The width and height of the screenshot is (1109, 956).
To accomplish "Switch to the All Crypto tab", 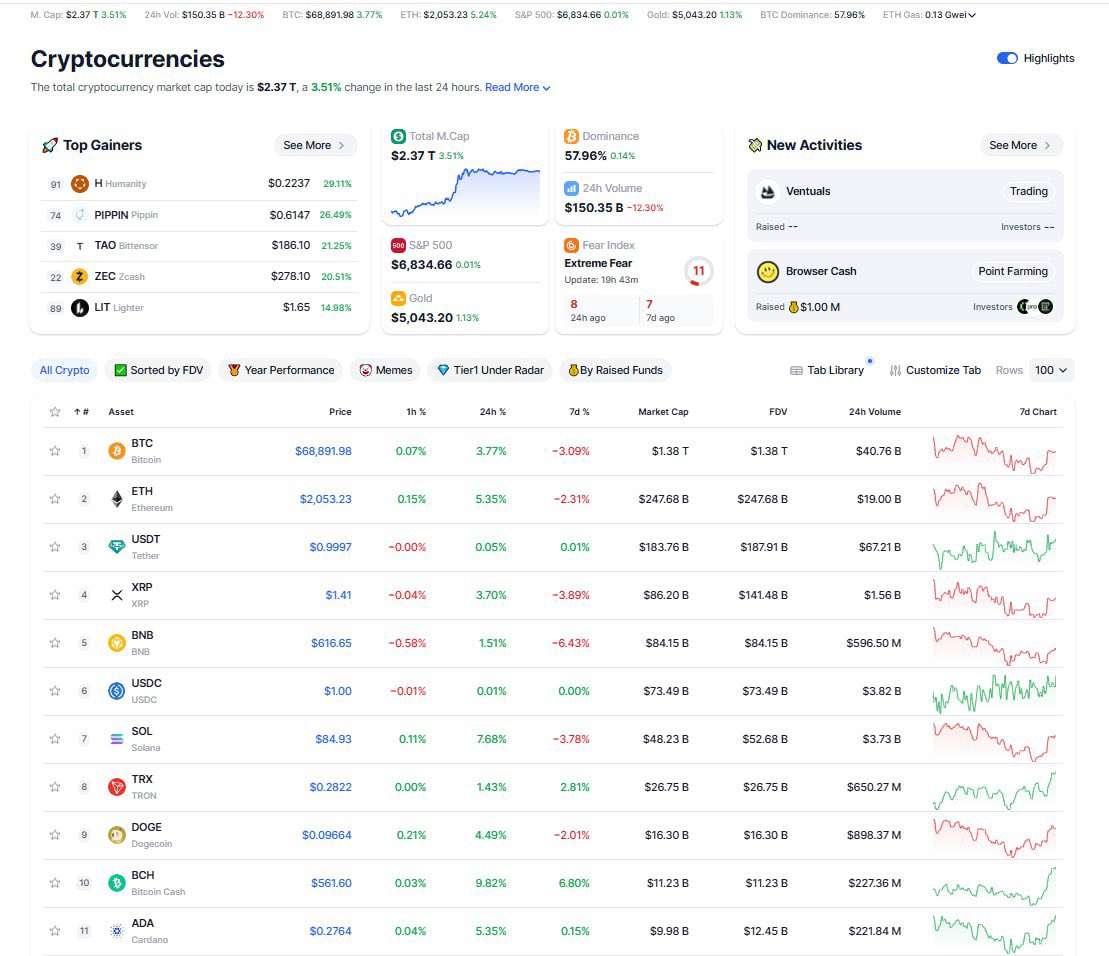I will point(64,370).
